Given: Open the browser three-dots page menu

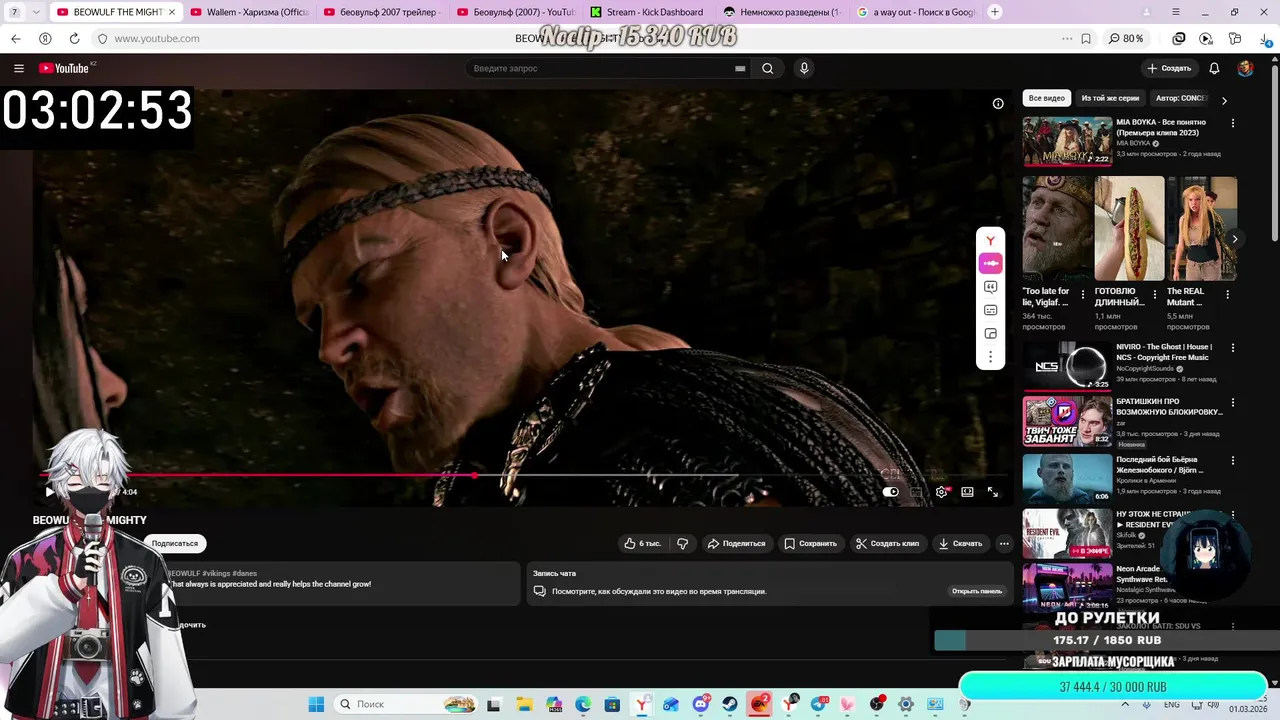Looking at the screenshot, I should coord(1067,38).
